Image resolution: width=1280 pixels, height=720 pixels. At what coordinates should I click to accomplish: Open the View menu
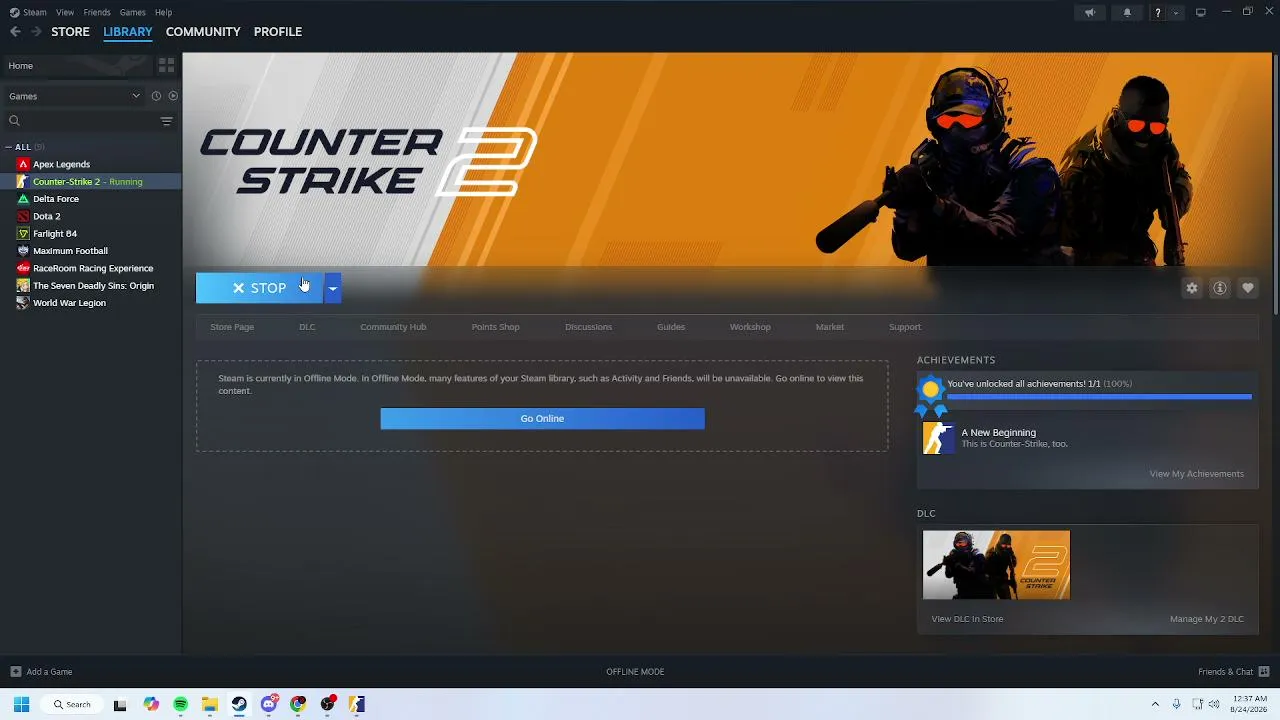[x=65, y=12]
